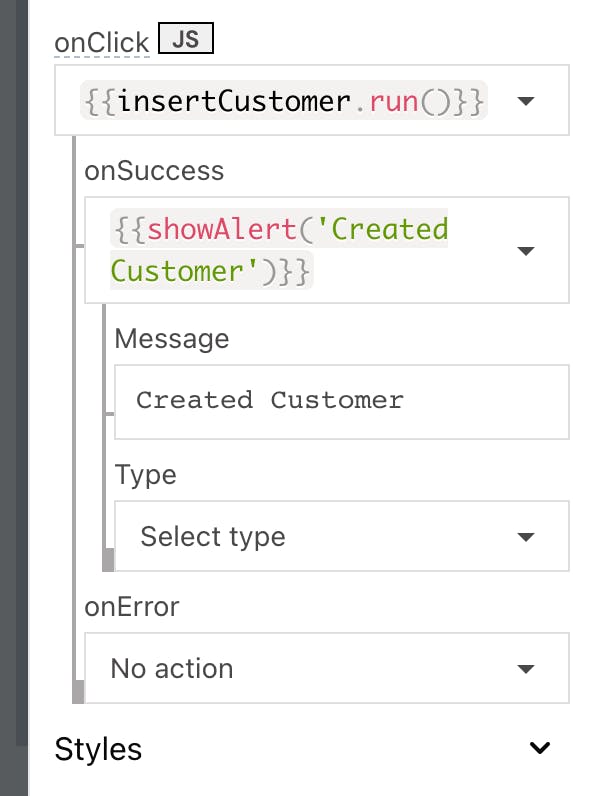This screenshot has width=606, height=796.
Task: Click the onError field label
Action: point(131,607)
